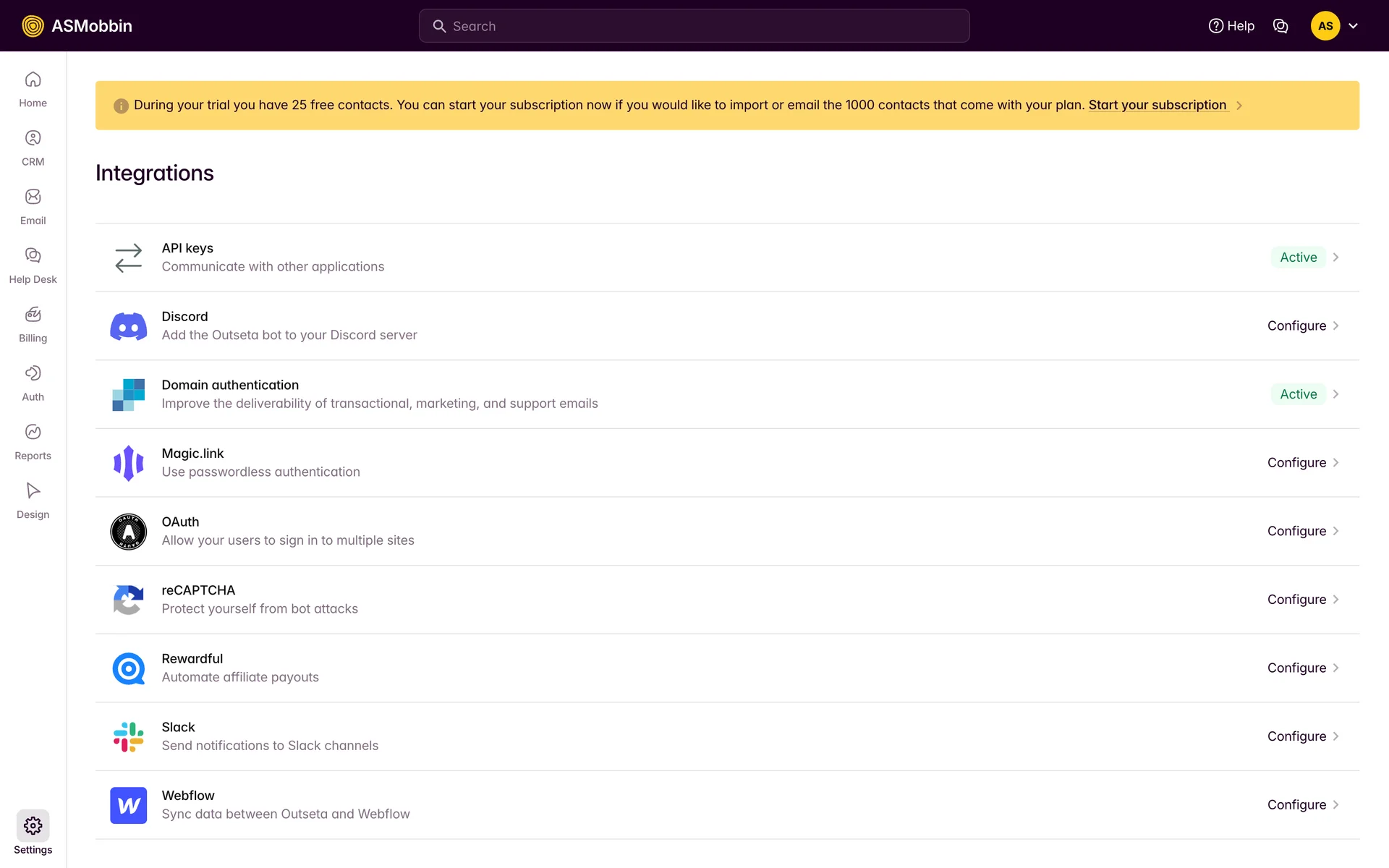Open Domain authentication Active chevron

[1335, 394]
